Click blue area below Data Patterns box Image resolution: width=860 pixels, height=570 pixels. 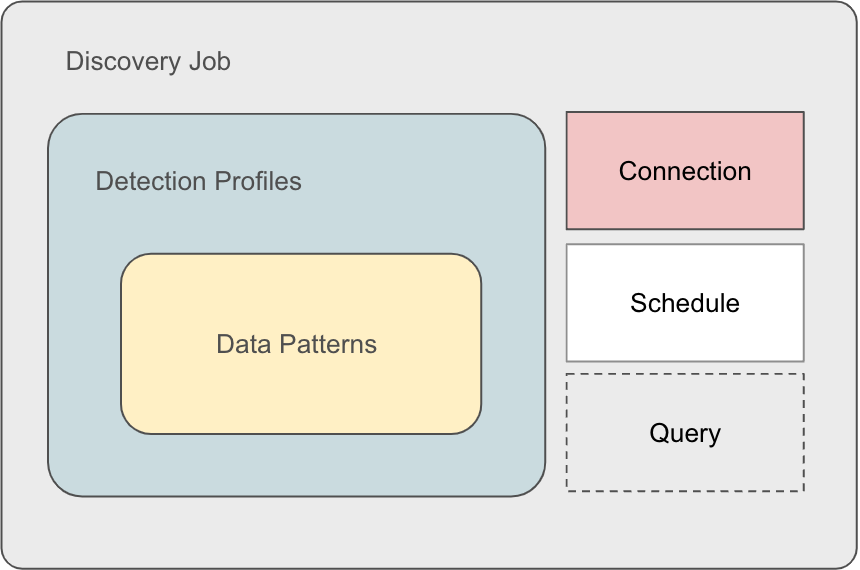click(x=300, y=465)
